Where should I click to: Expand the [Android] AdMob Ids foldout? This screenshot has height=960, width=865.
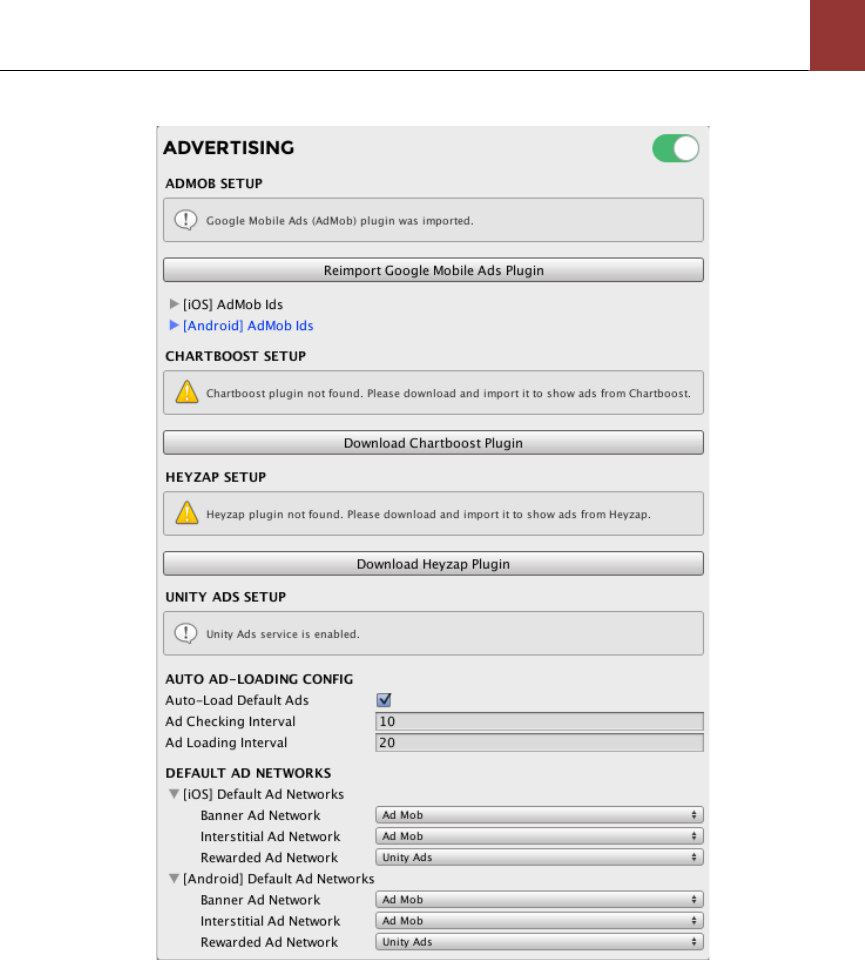(174, 325)
